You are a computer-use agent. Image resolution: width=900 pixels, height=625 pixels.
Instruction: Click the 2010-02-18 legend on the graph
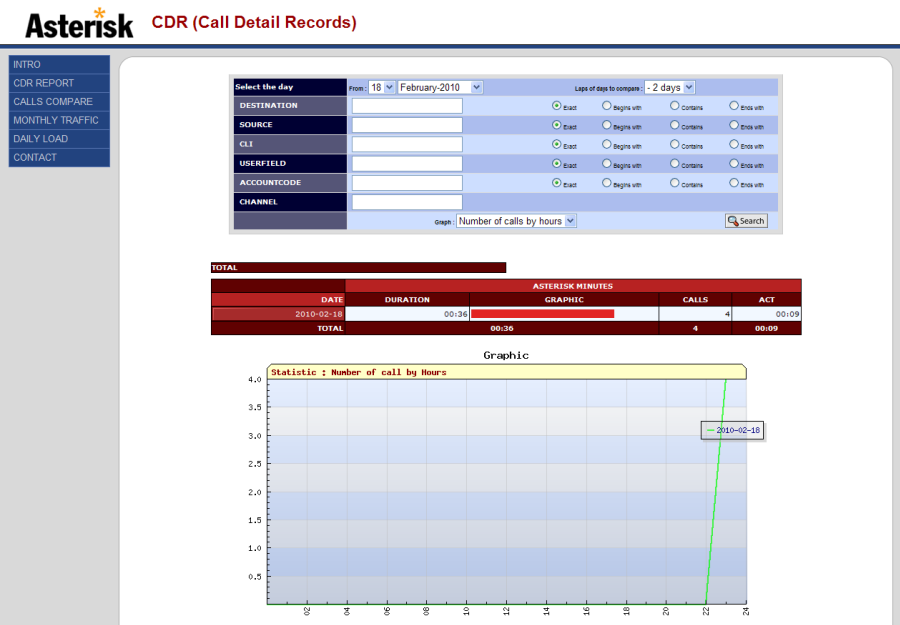pos(732,430)
